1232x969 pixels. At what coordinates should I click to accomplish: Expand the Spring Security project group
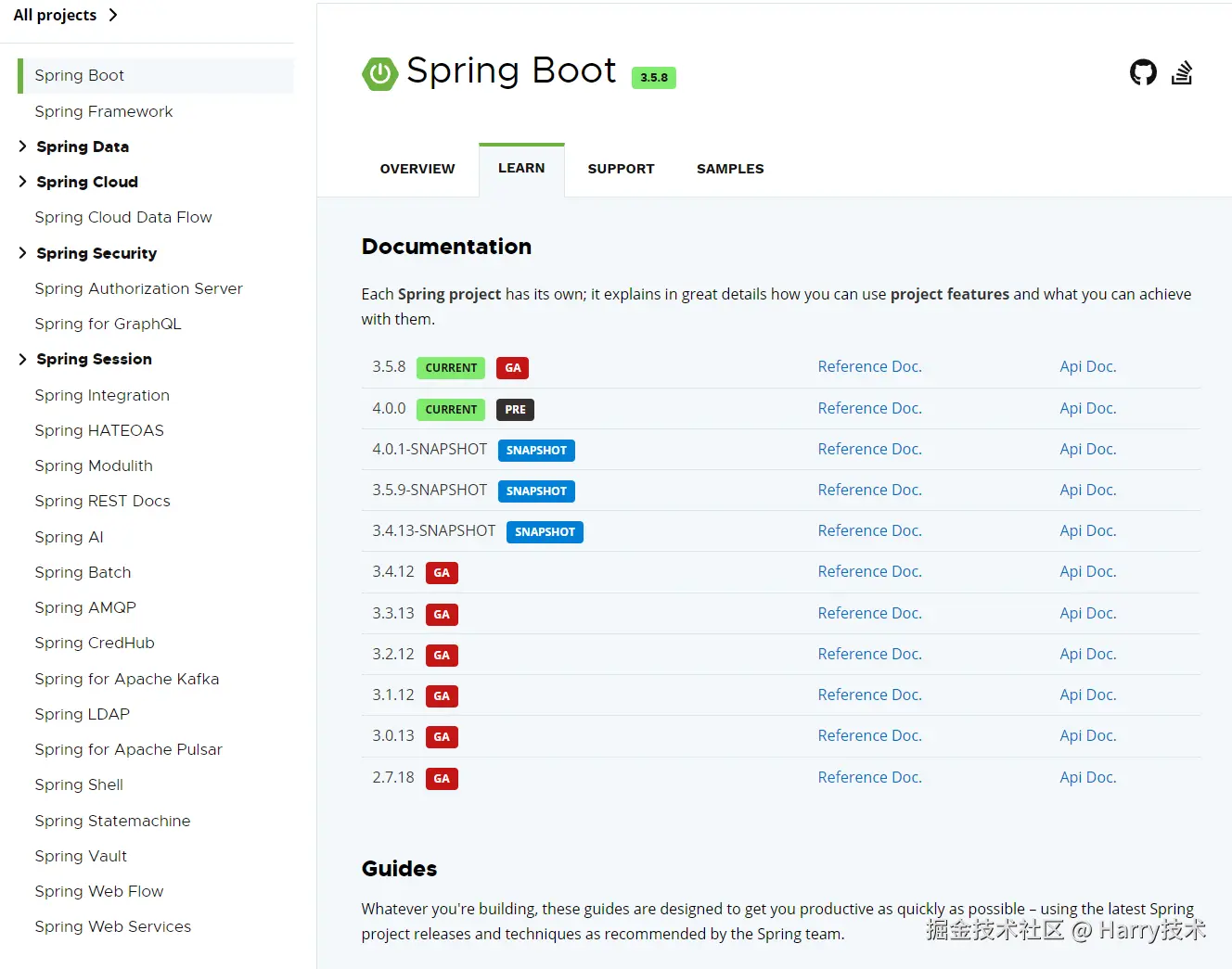23,253
